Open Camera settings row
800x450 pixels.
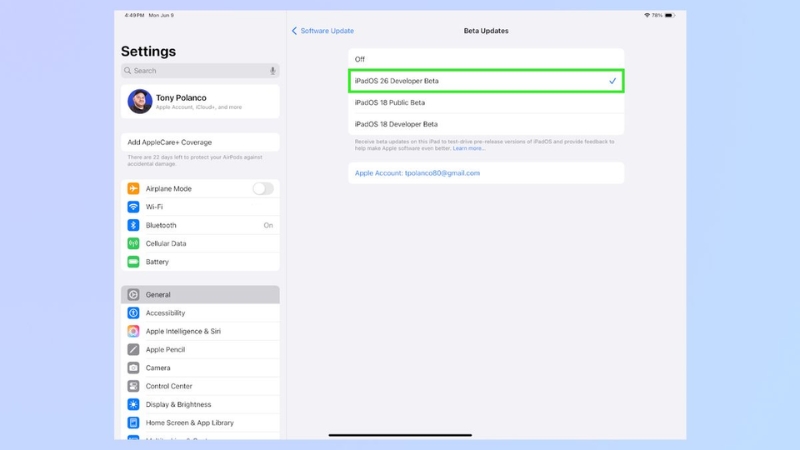[x=200, y=368]
